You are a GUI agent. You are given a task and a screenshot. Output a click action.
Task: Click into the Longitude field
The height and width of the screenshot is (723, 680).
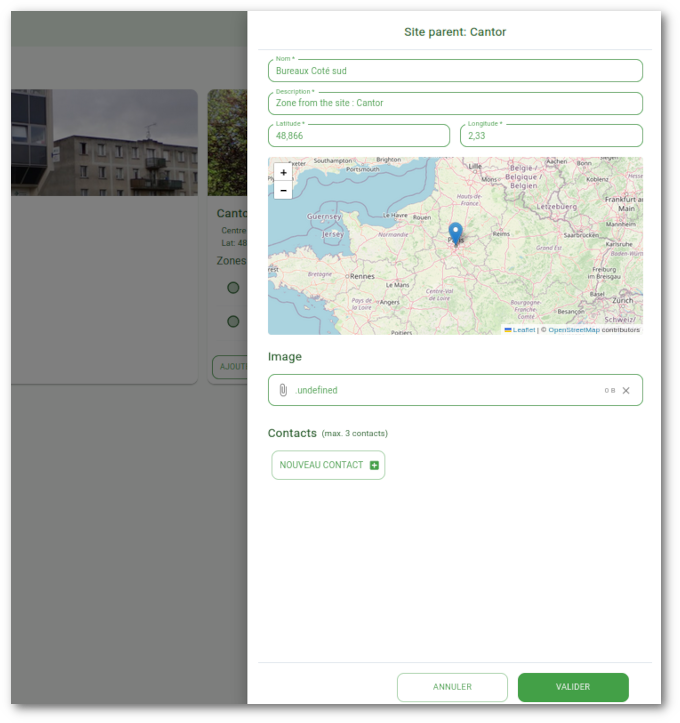coord(551,136)
